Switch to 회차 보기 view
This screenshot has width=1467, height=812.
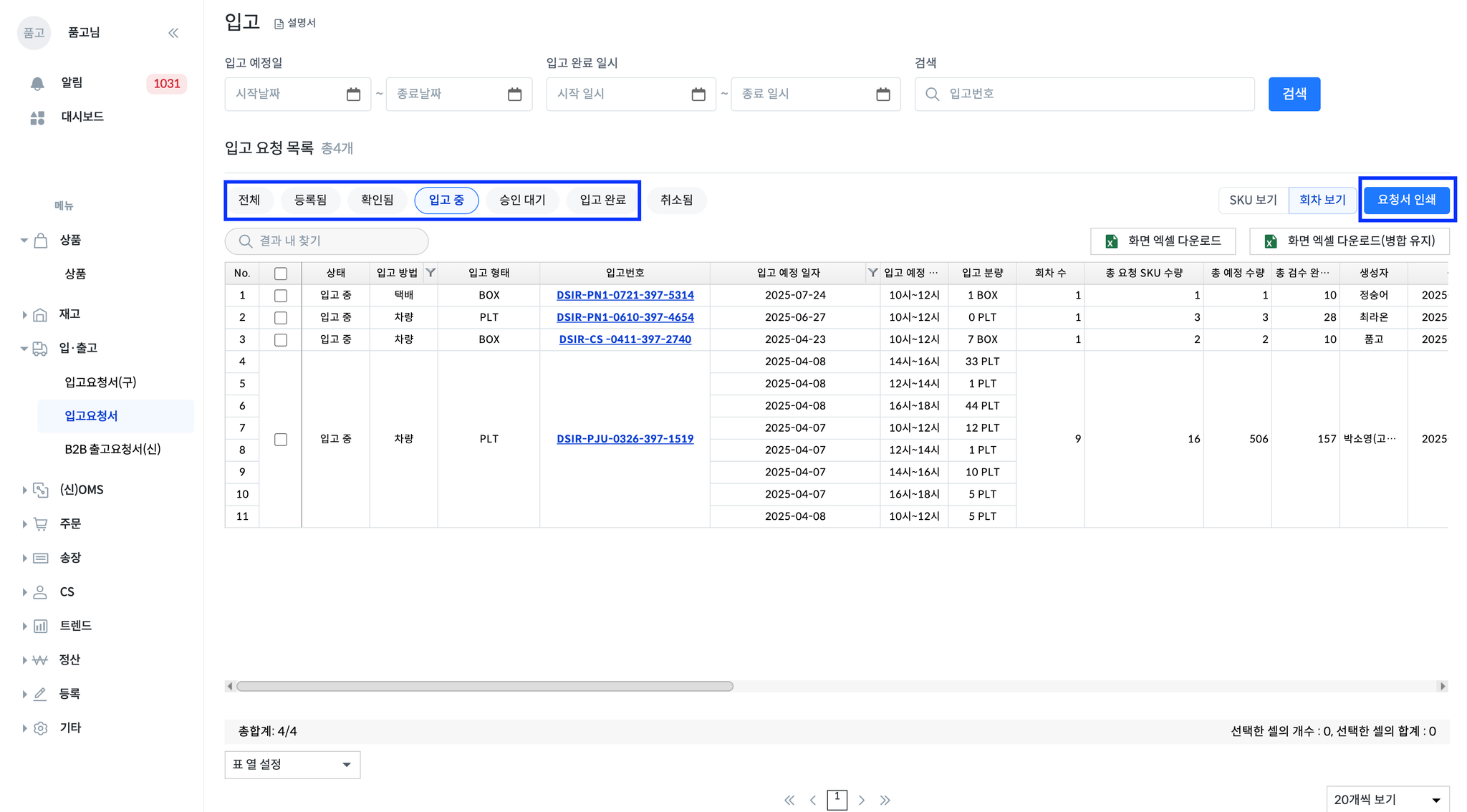(1322, 200)
